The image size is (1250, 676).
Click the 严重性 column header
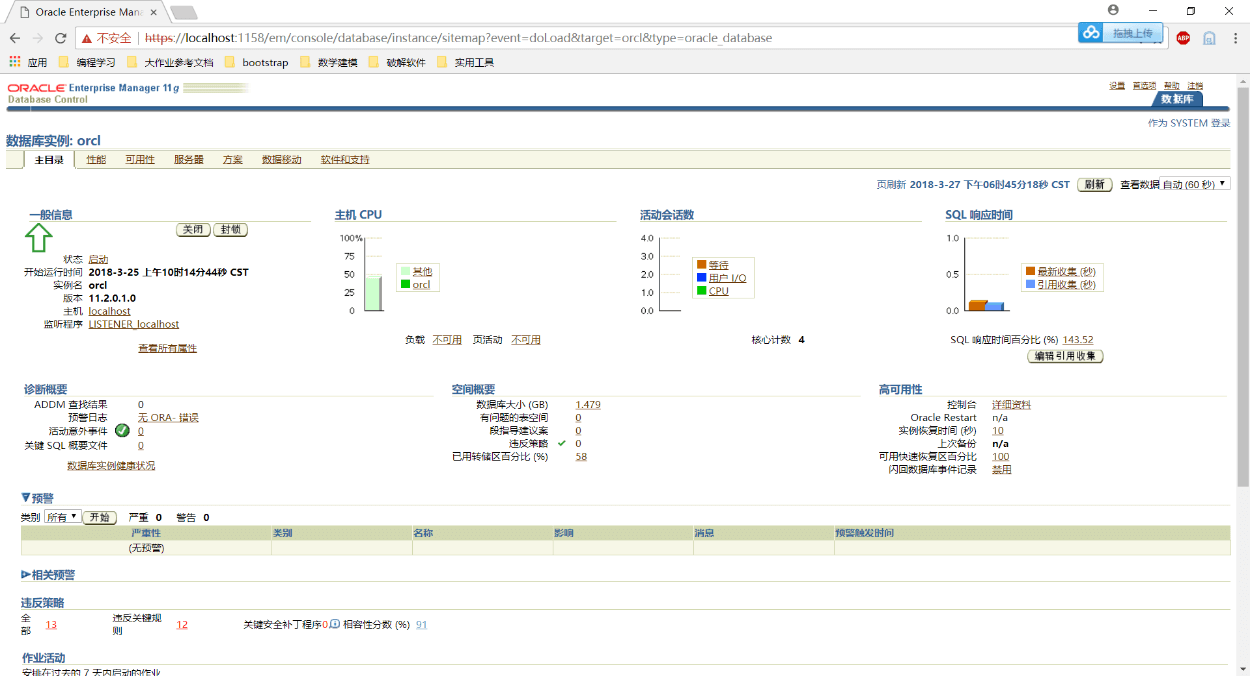(146, 533)
